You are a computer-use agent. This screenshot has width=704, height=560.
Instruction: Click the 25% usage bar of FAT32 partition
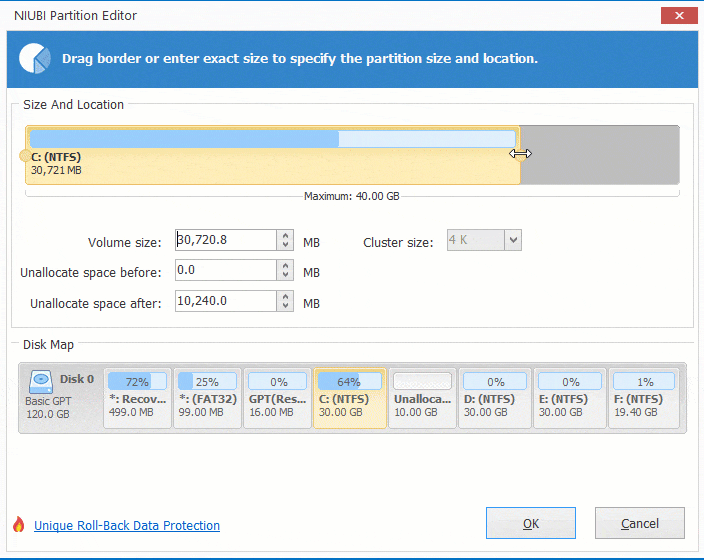(207, 382)
